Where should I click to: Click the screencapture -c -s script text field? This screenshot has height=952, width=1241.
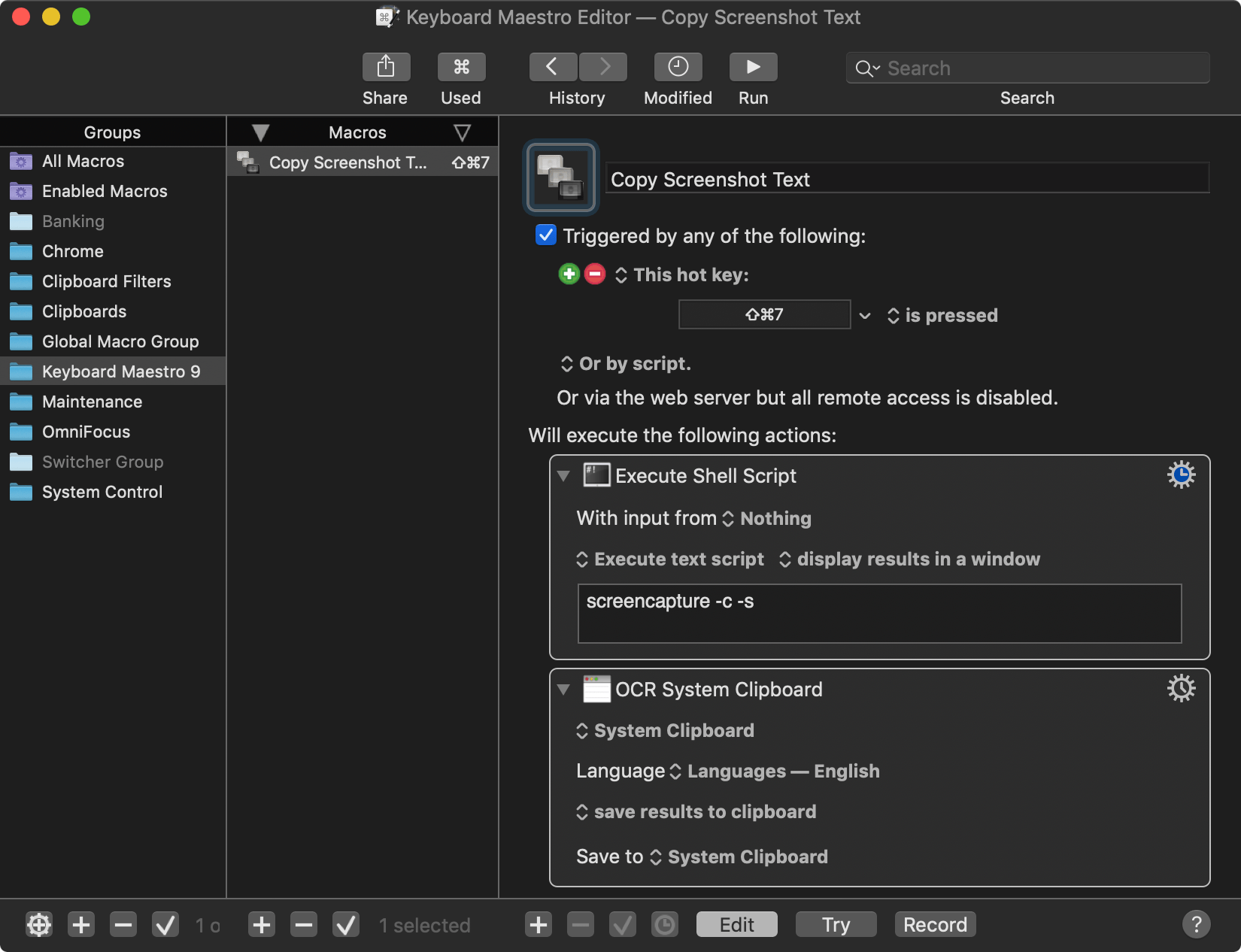pos(879,613)
